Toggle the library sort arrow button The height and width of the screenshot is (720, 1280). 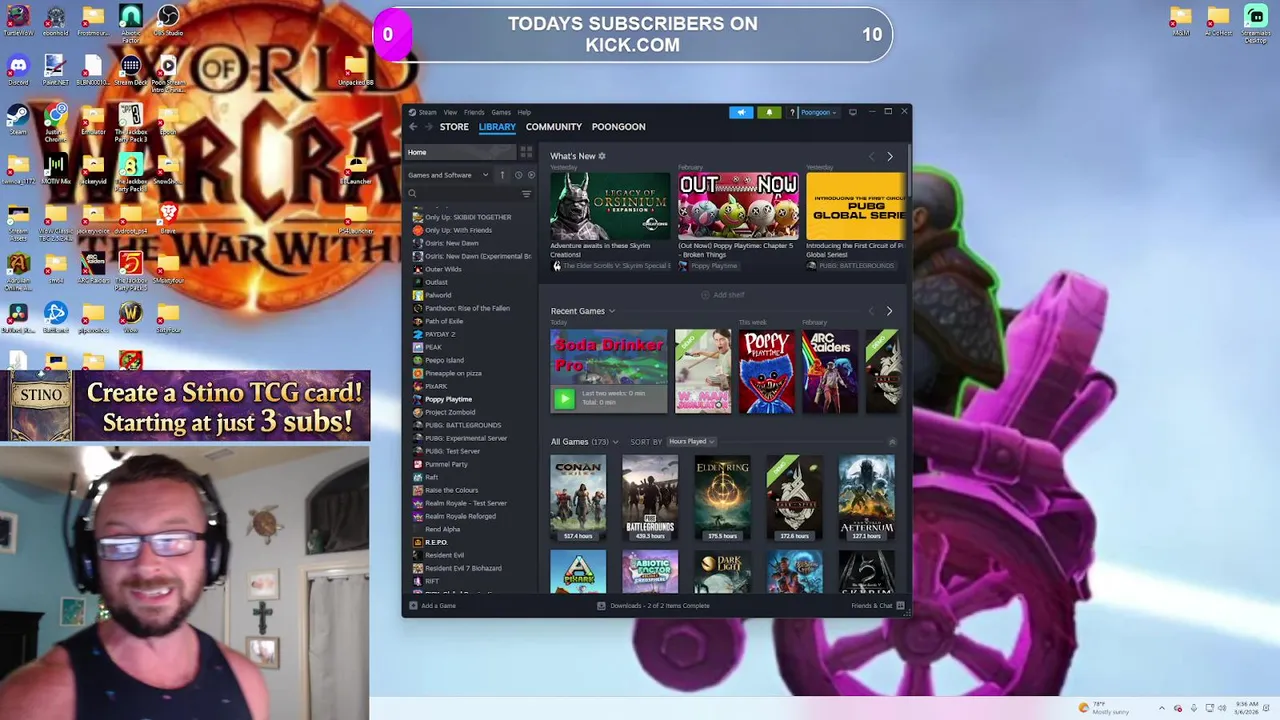coord(502,175)
